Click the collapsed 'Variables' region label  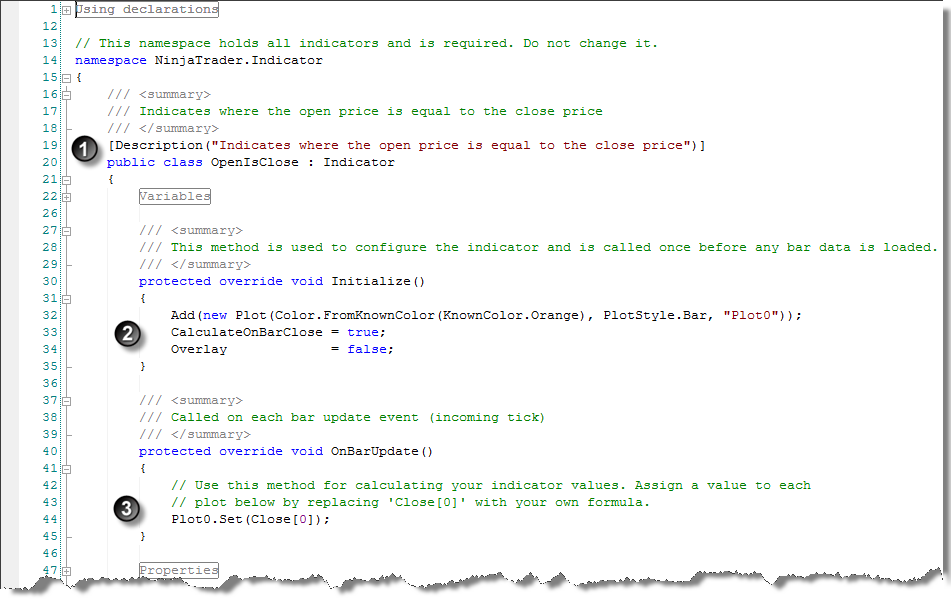(175, 196)
